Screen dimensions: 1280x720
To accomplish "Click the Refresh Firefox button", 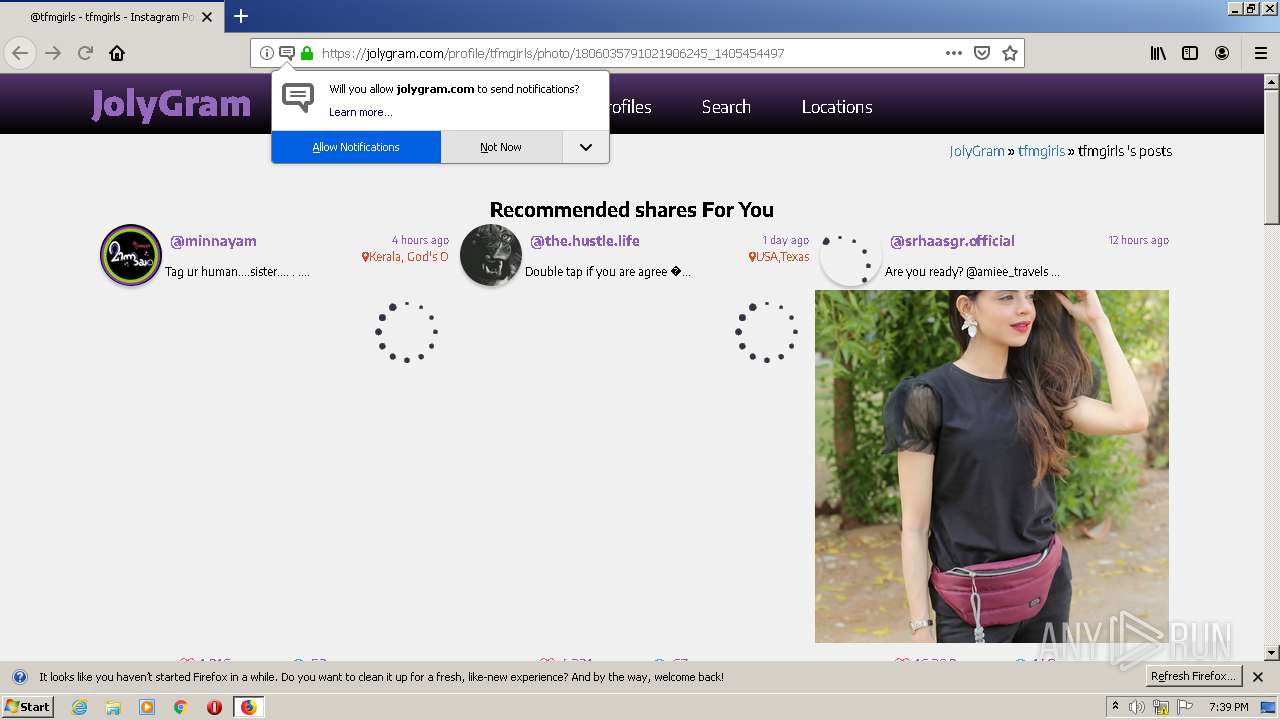I will point(1193,677).
